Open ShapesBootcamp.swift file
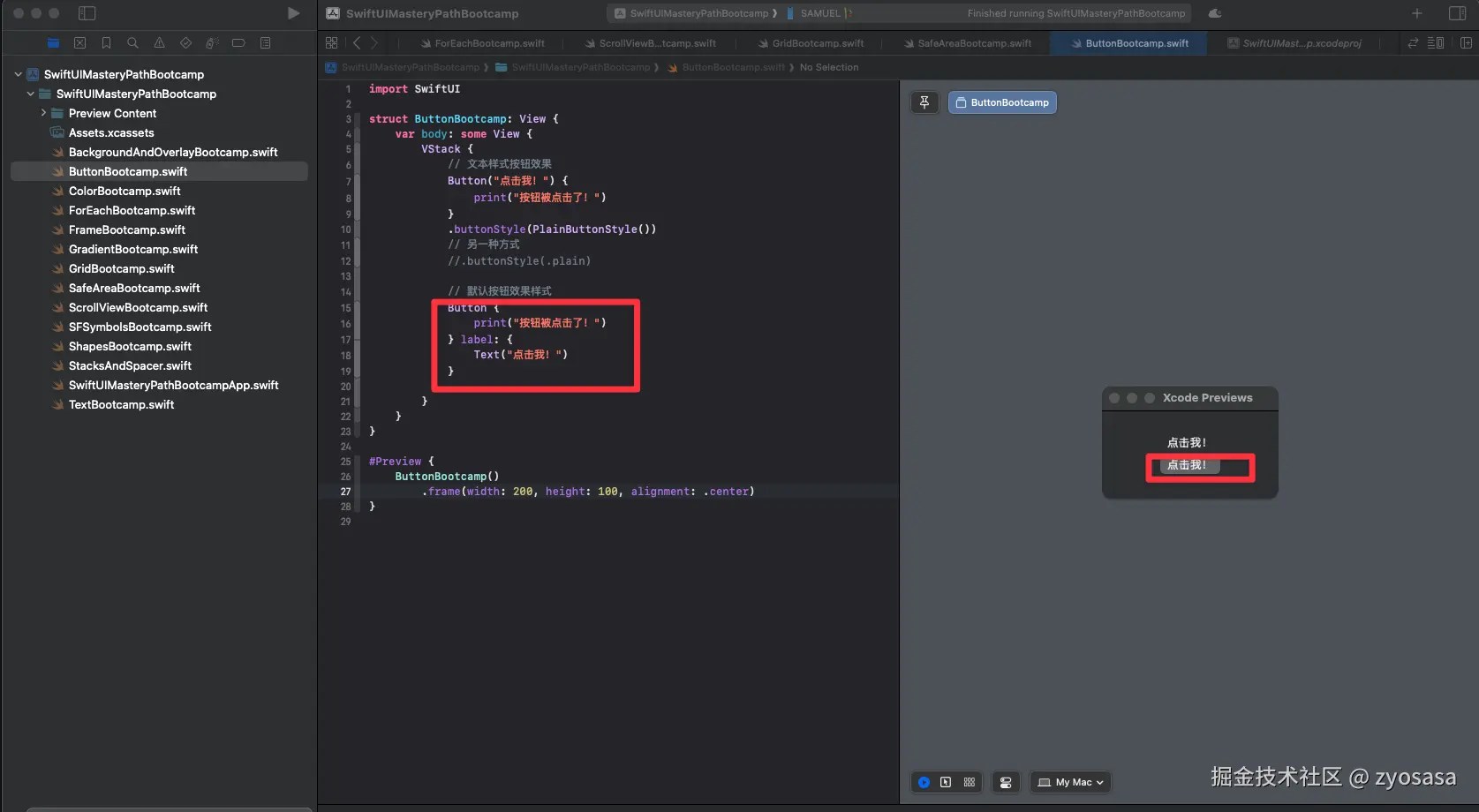 [x=130, y=346]
